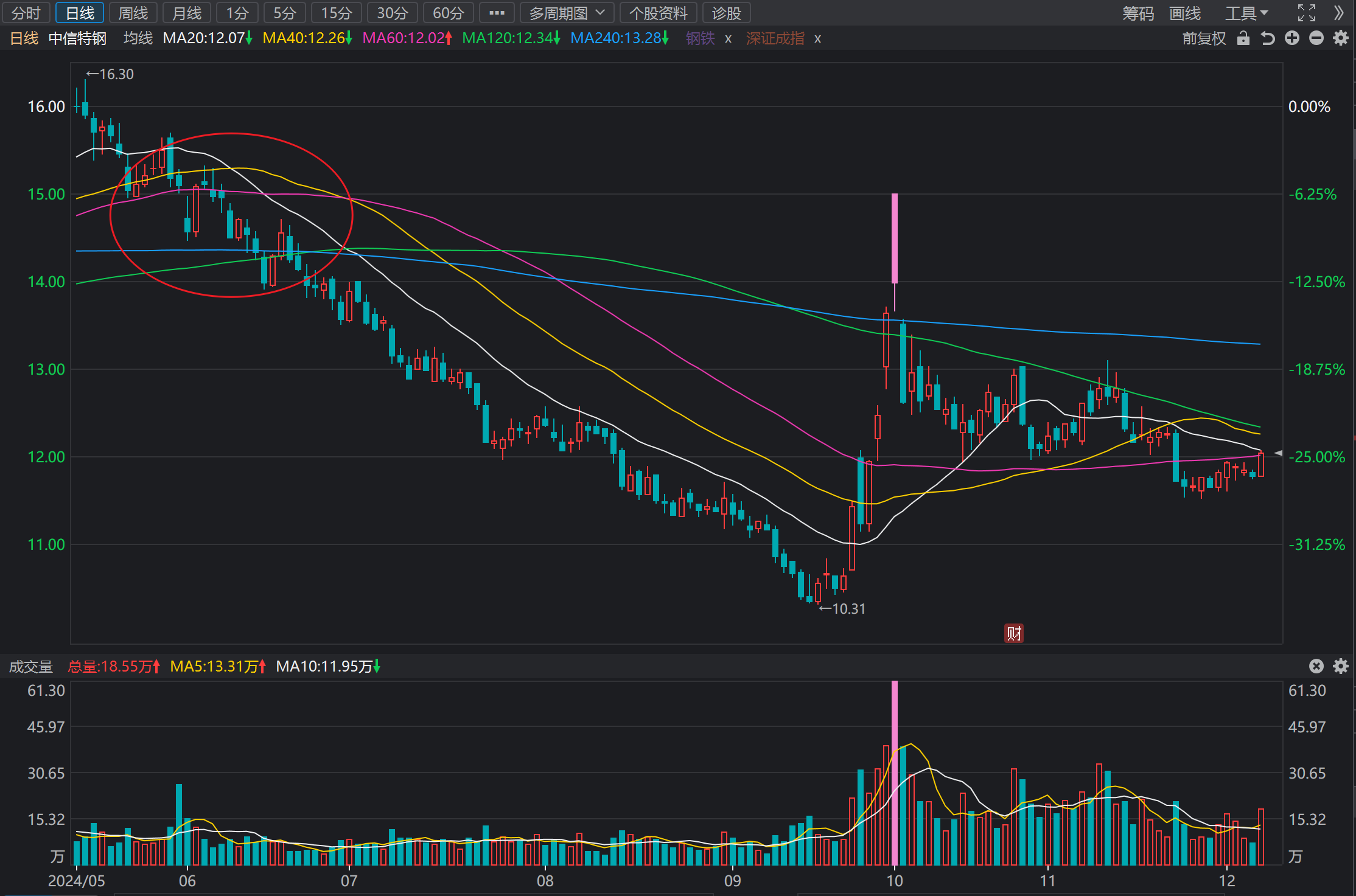1356x896 pixels.
Task: Click the undo arrow icon in chart toolbar
Action: (1268, 38)
